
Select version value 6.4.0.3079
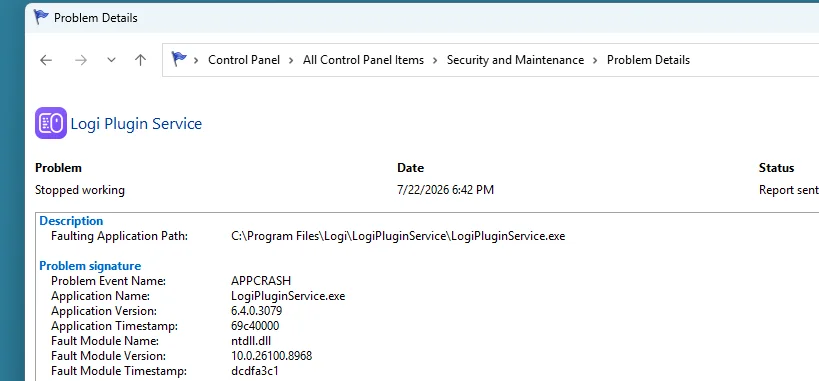[x=256, y=311]
